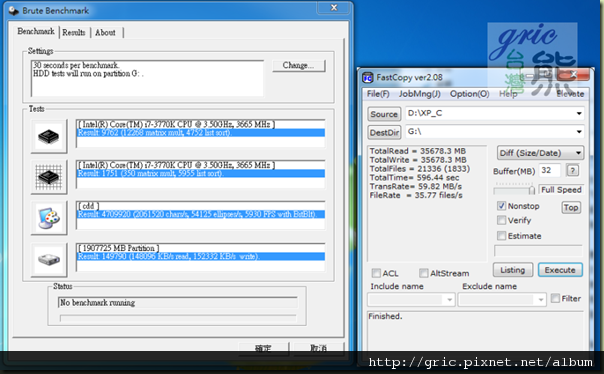Open the JobMng(J) menu
604x374 pixels.
point(419,94)
